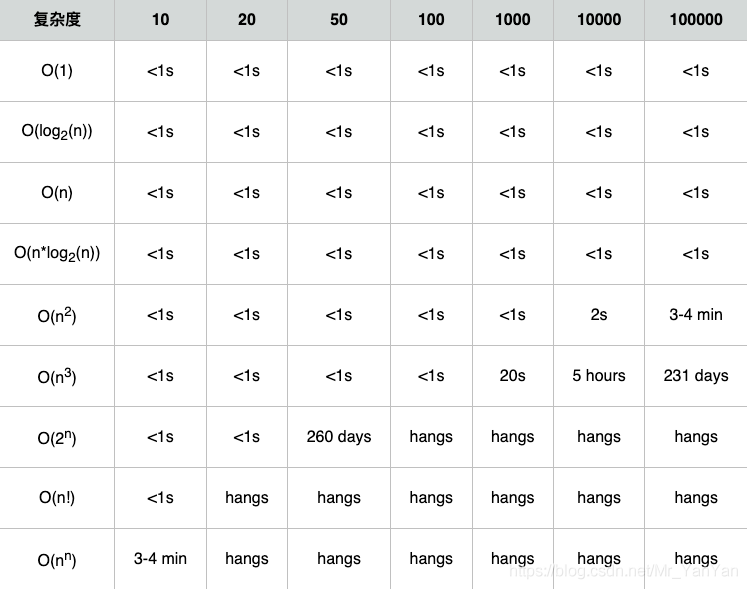The height and width of the screenshot is (589, 747).
Task: Click the O(n²) row label
Action: point(57,316)
